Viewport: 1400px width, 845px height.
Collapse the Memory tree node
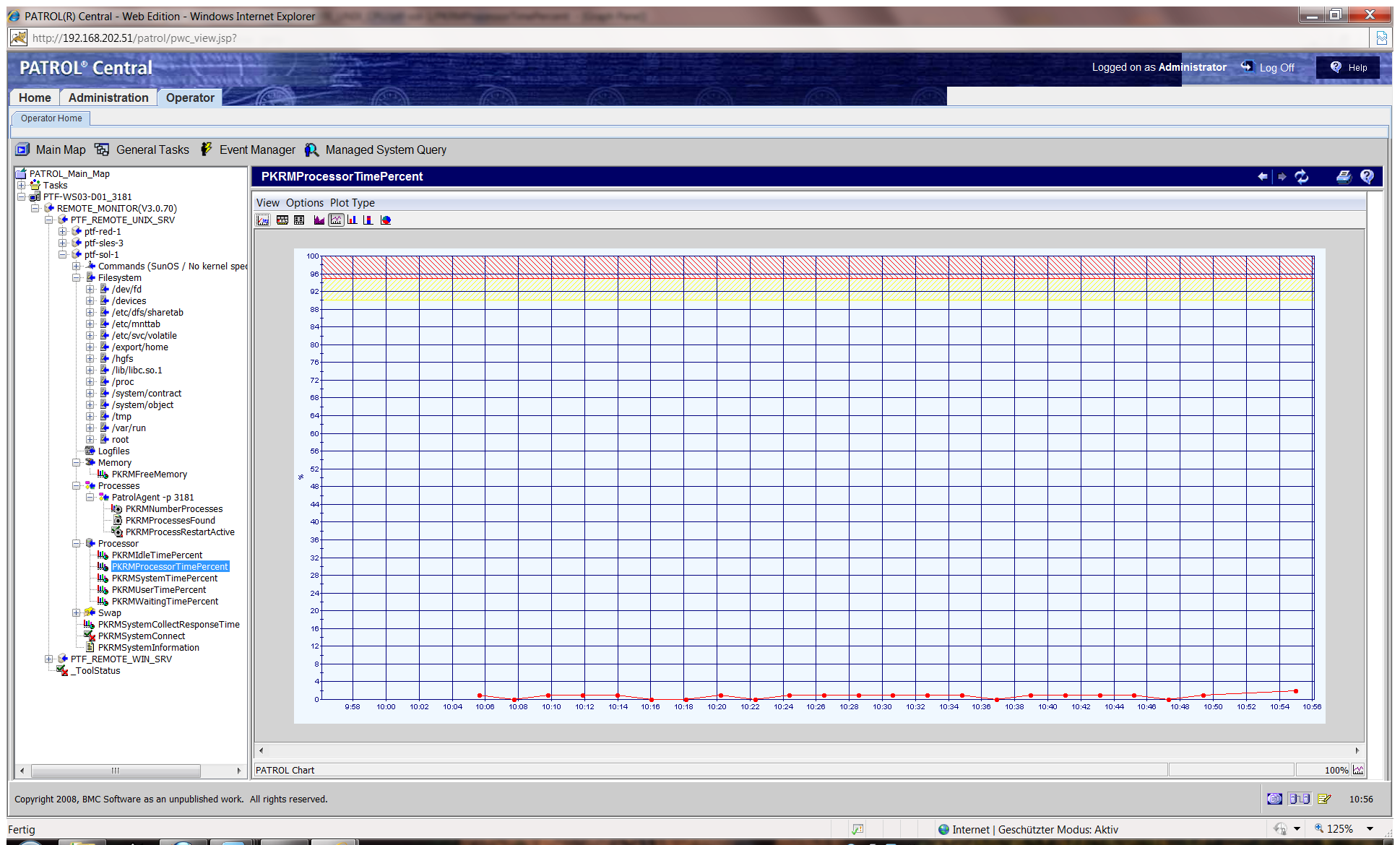(x=77, y=463)
